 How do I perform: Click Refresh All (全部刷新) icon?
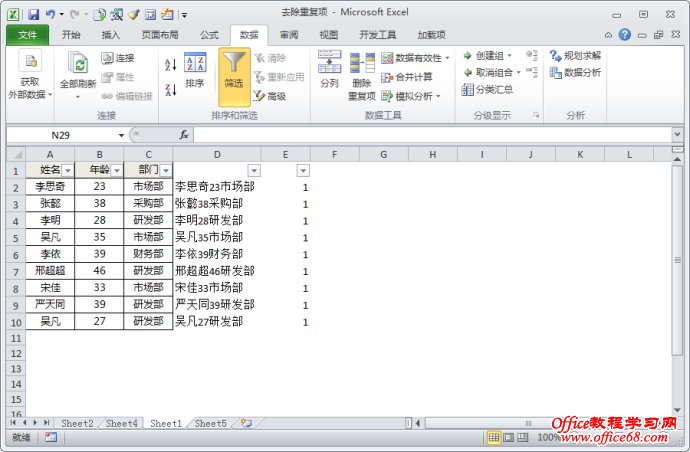[x=78, y=76]
